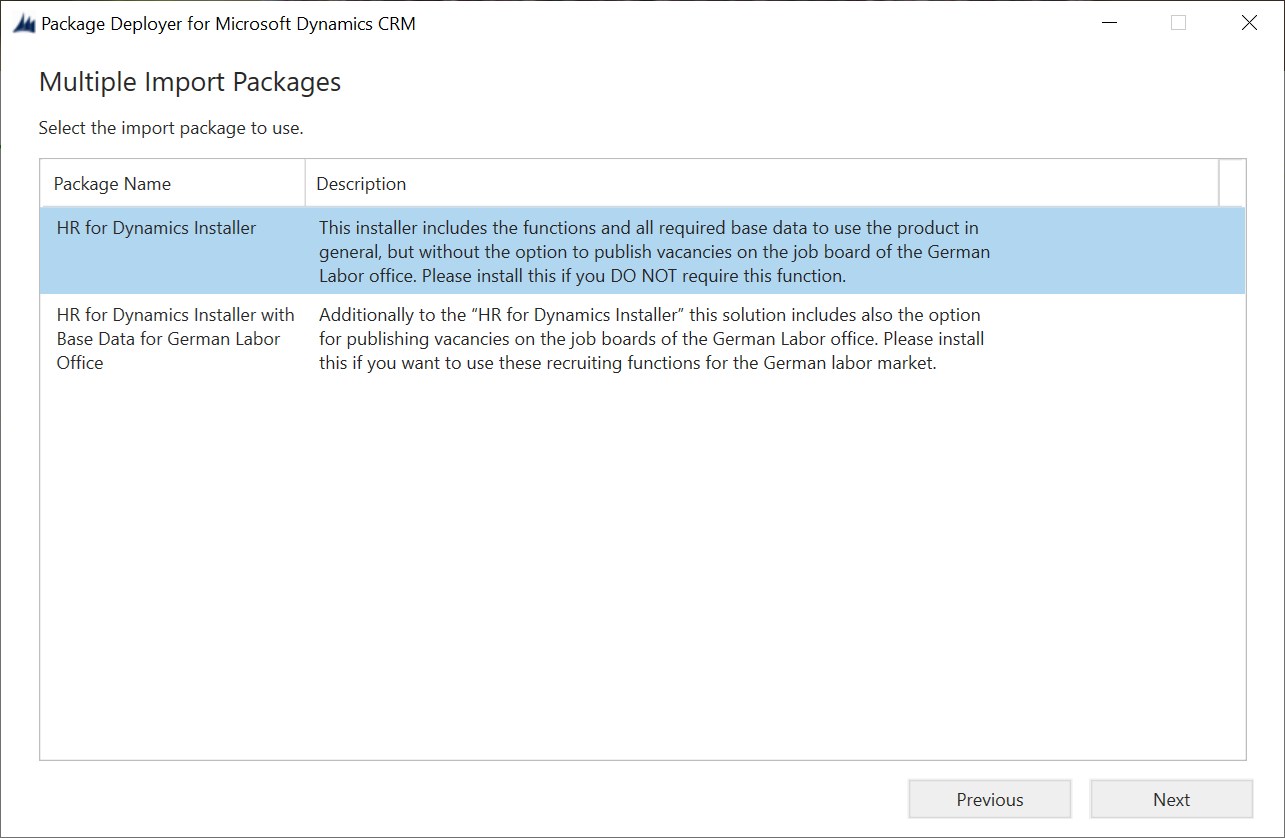Go back with the Previous button

pyautogui.click(x=989, y=800)
